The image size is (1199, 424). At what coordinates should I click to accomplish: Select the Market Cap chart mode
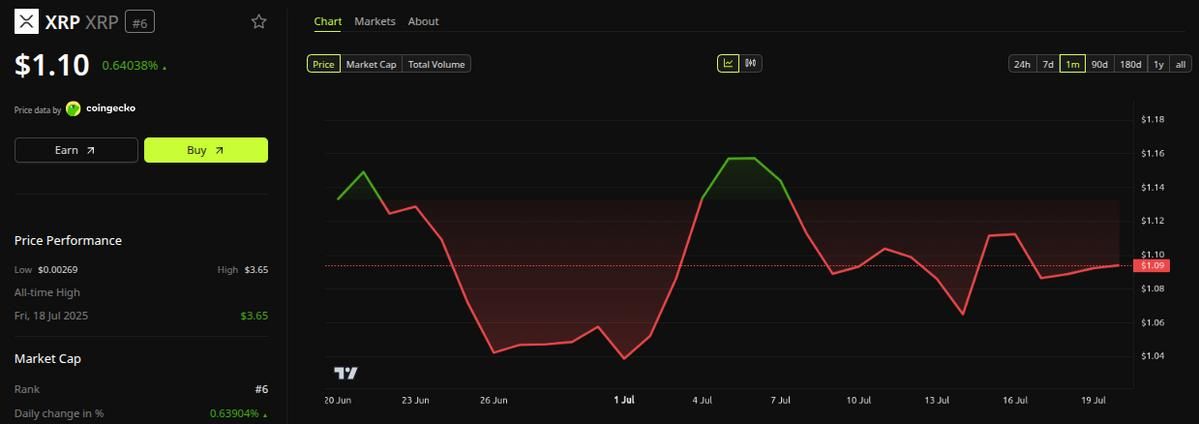[x=371, y=64]
